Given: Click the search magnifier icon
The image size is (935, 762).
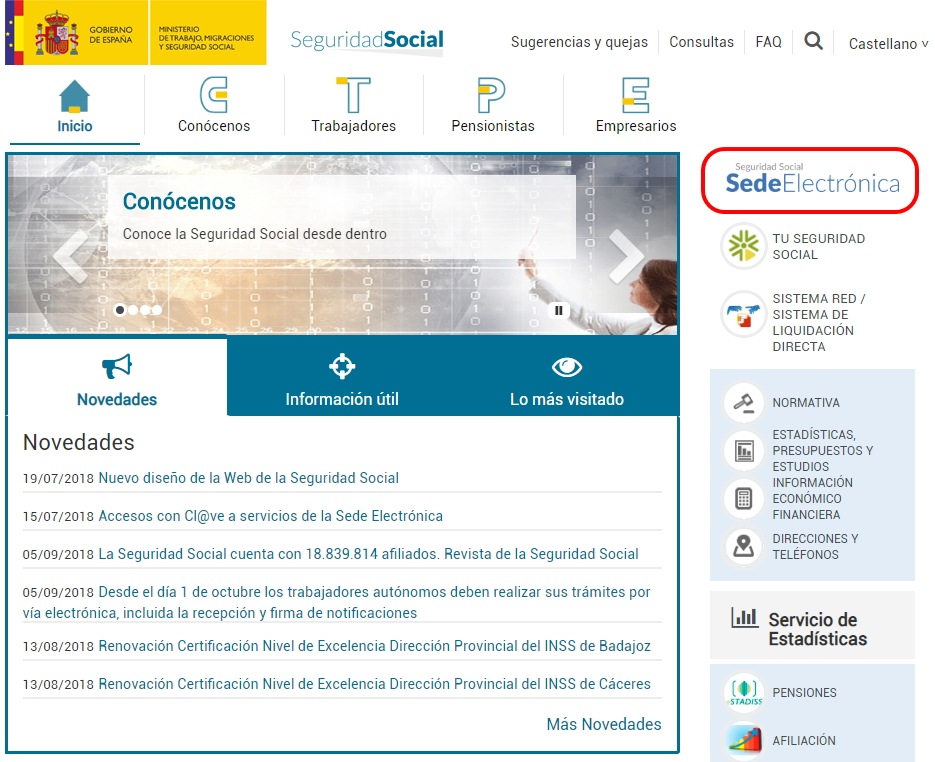Looking at the screenshot, I should [814, 41].
